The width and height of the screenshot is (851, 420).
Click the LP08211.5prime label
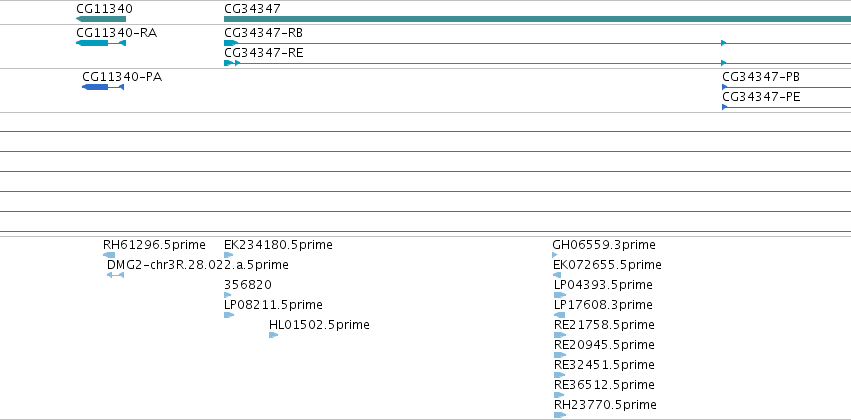point(274,305)
